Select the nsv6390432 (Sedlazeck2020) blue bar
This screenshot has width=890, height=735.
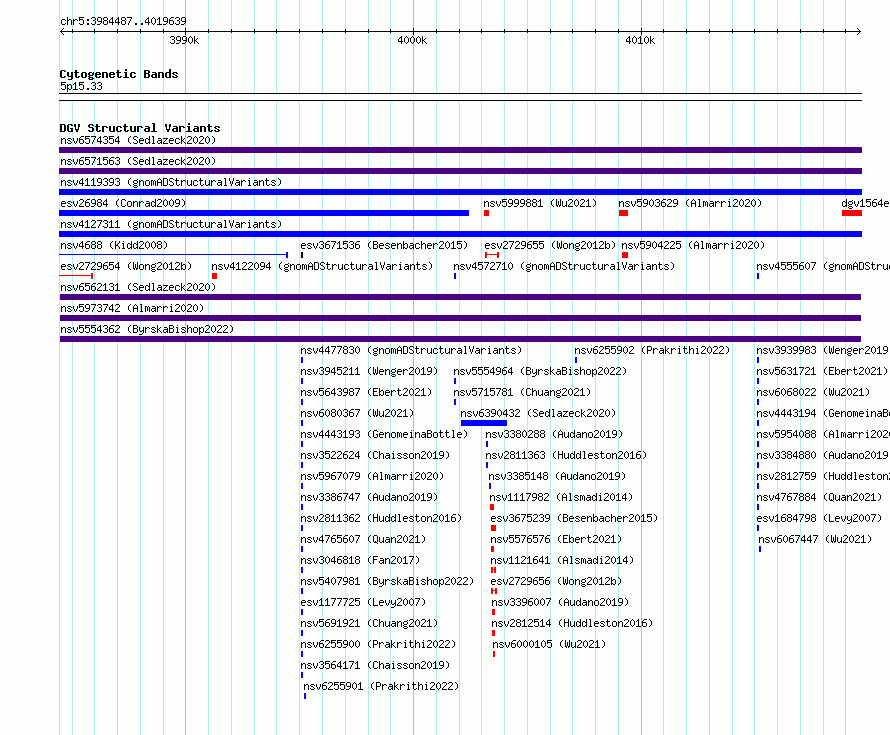(484, 423)
